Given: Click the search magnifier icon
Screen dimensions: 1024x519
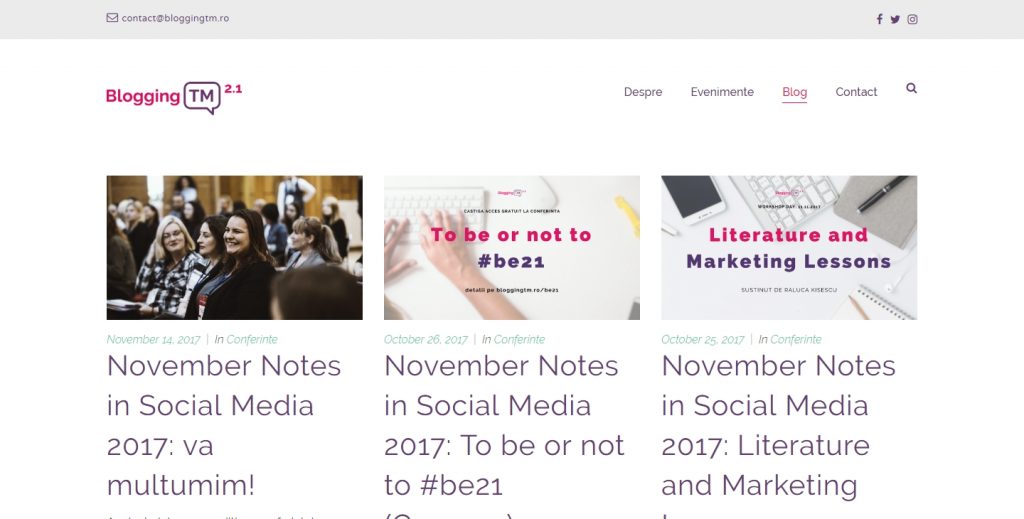Looking at the screenshot, I should tap(911, 88).
